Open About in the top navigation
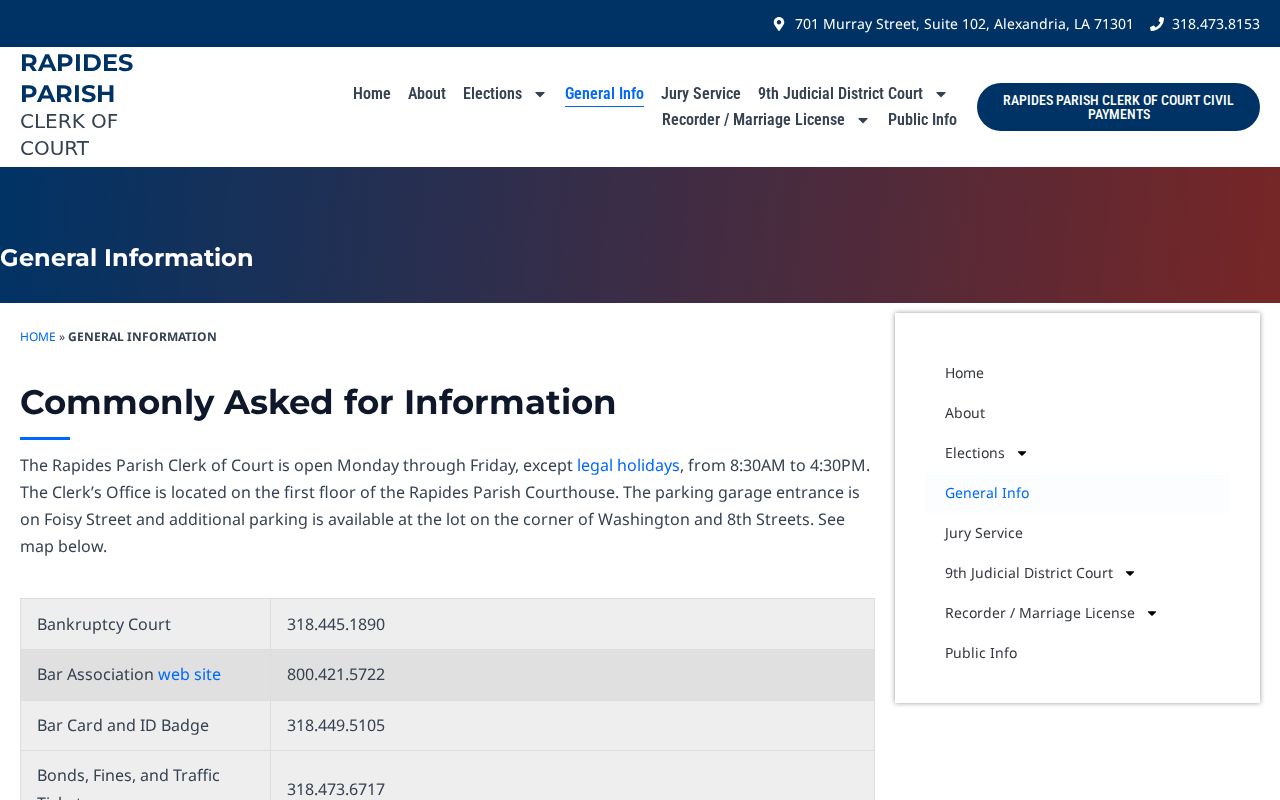The width and height of the screenshot is (1280, 800). pyautogui.click(x=427, y=93)
